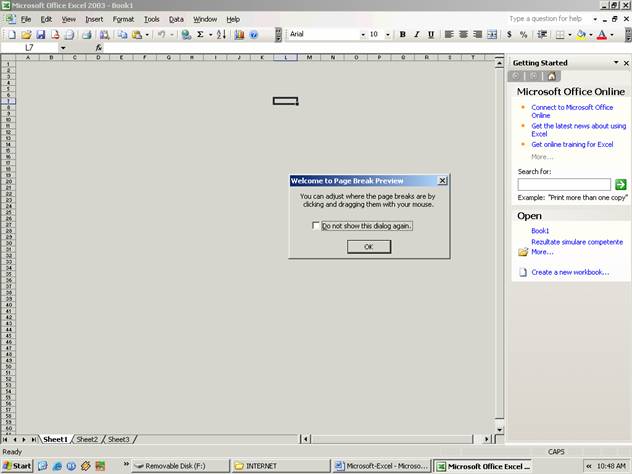The image size is (632, 474).
Task: Click the Copy toolbar icon
Action: [x=122, y=35]
